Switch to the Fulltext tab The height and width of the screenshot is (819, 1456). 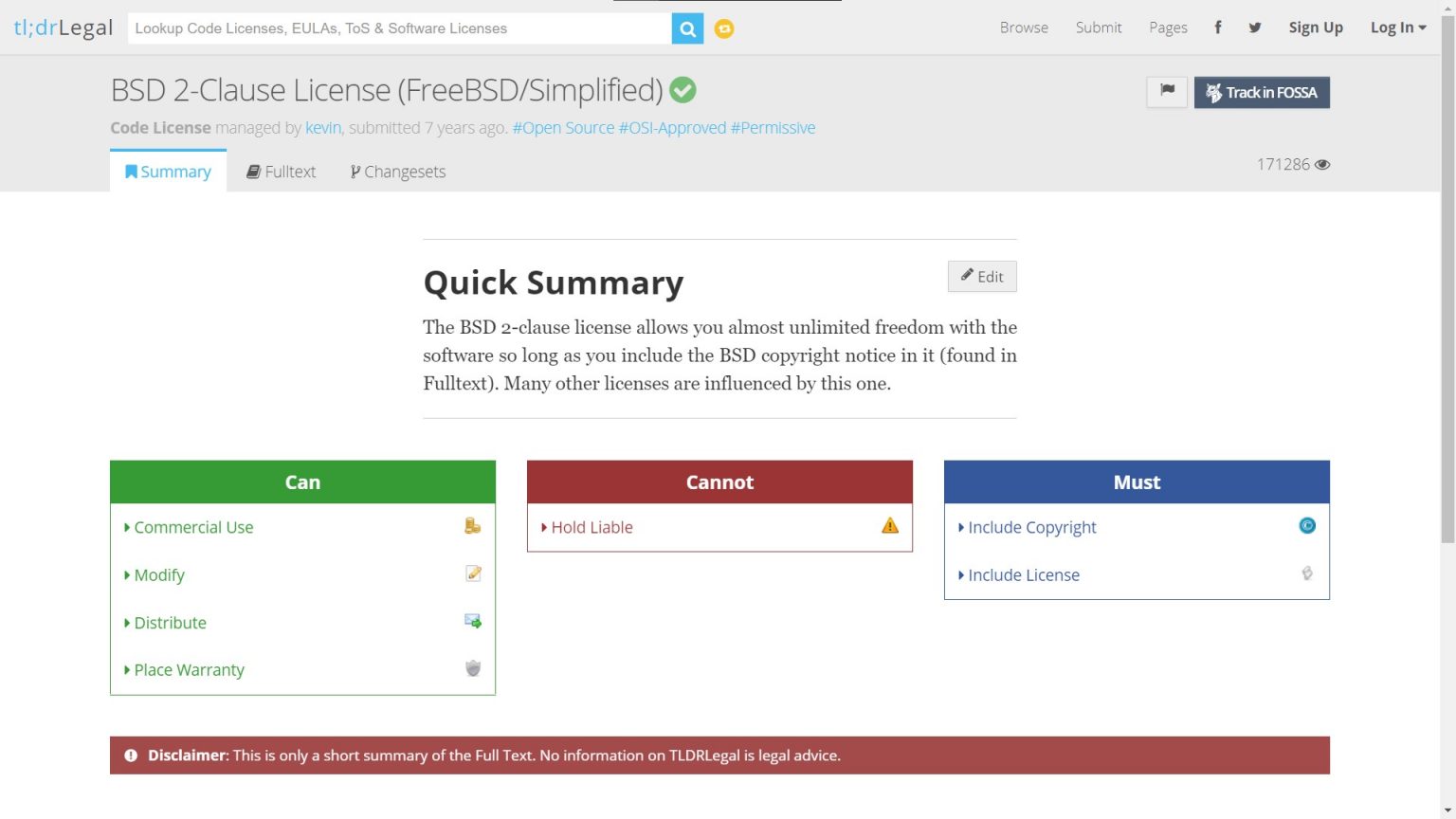click(282, 172)
